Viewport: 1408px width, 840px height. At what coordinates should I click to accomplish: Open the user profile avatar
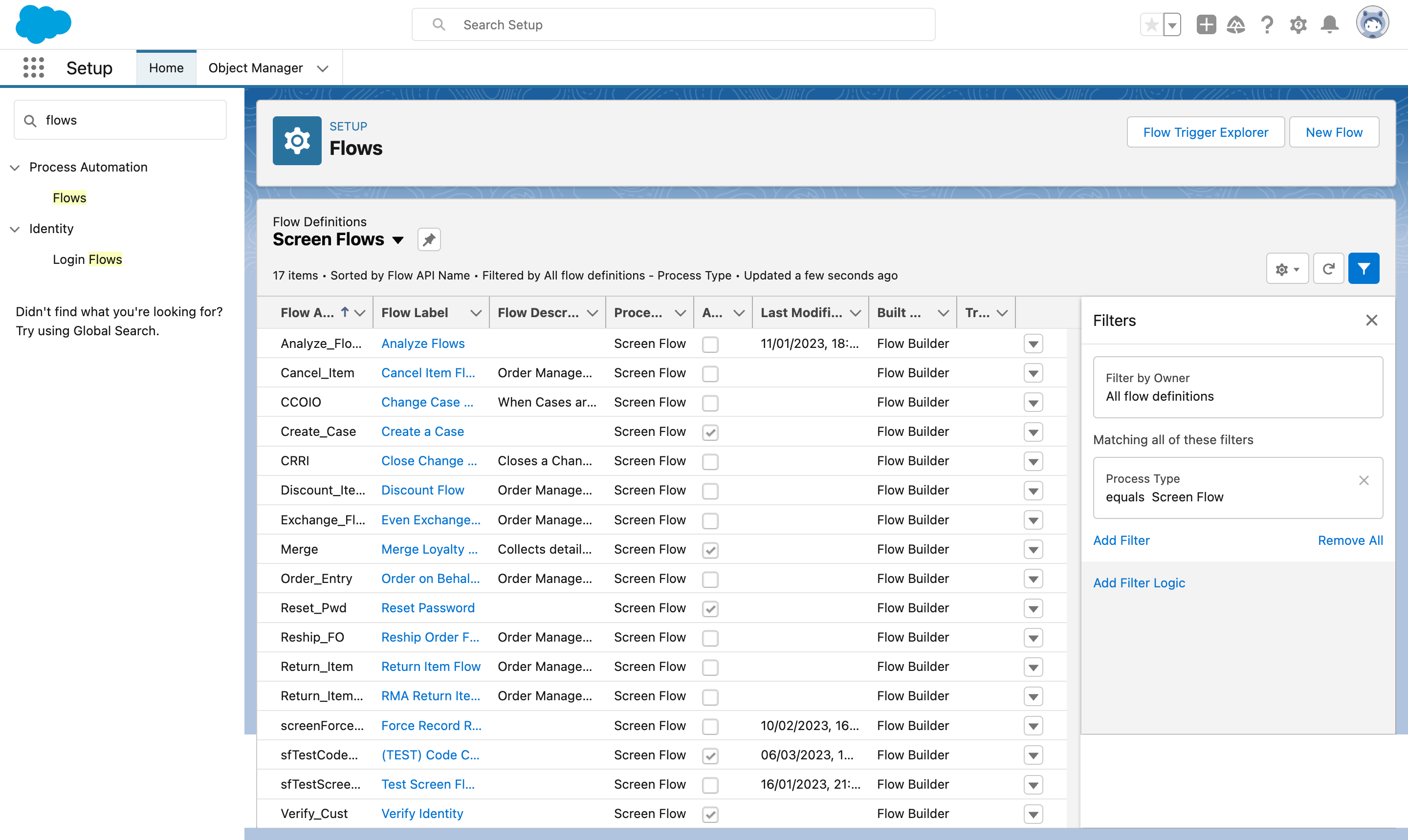click(x=1372, y=23)
